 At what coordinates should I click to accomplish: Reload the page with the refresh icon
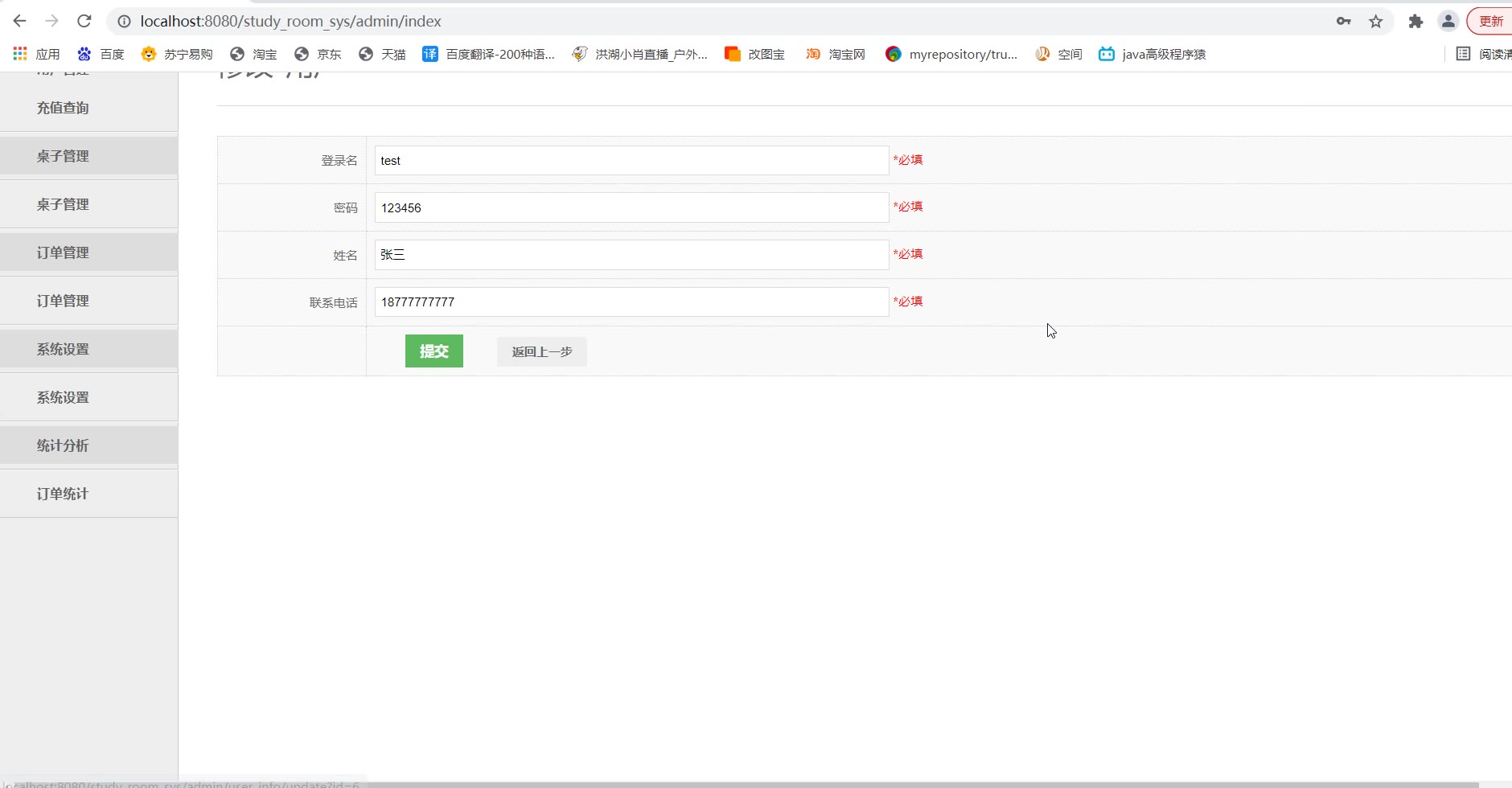click(x=84, y=21)
